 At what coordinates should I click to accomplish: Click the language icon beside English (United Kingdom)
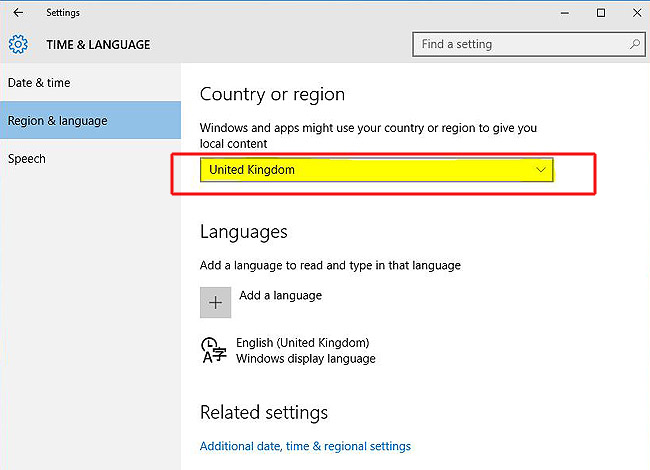coord(213,350)
